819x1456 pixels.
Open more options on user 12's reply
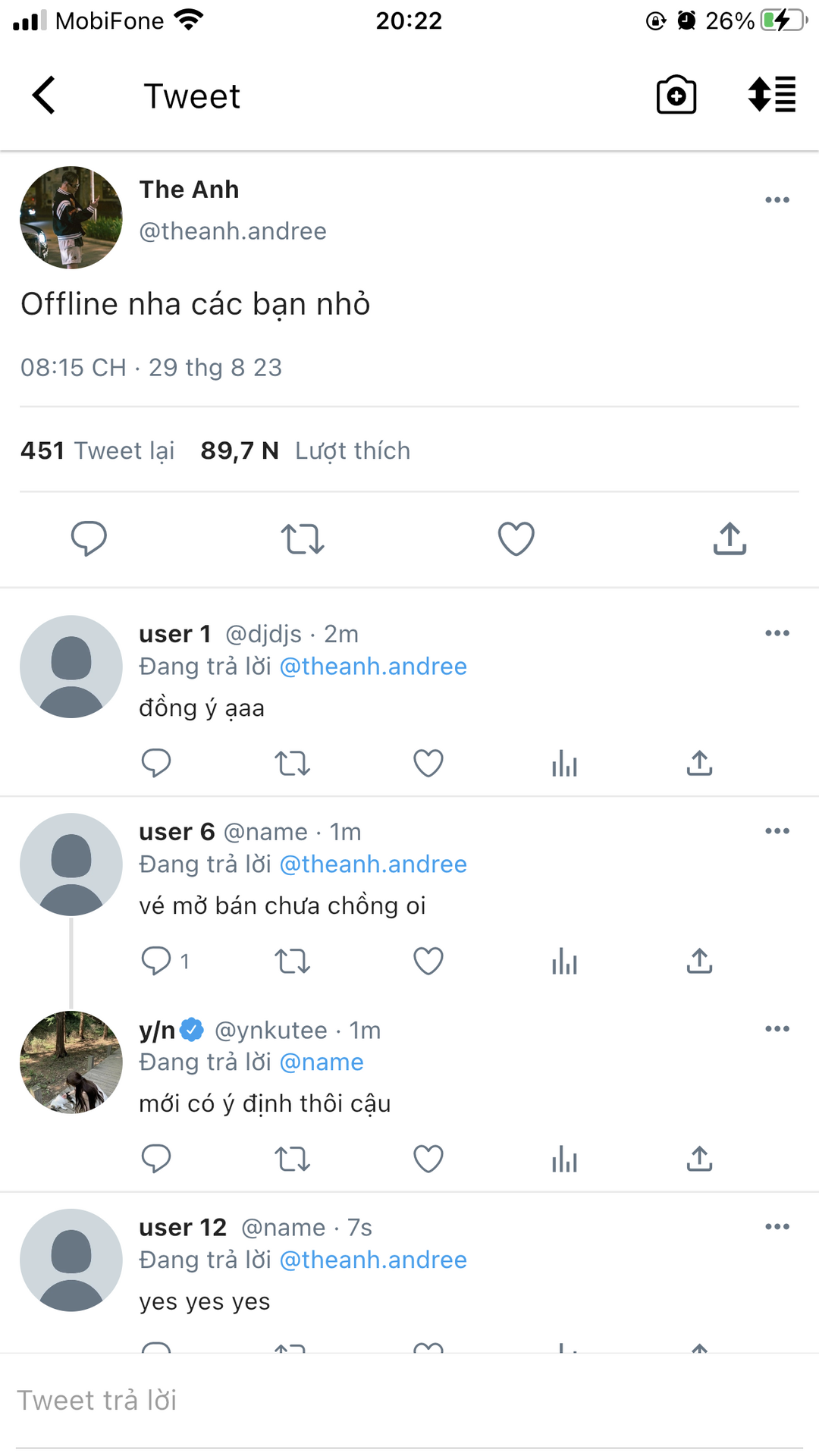777,1227
